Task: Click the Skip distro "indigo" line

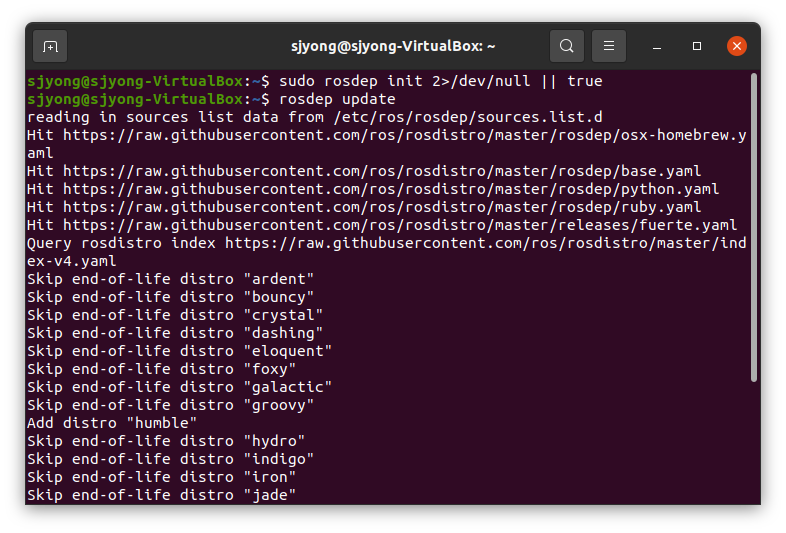Action: coord(170,460)
